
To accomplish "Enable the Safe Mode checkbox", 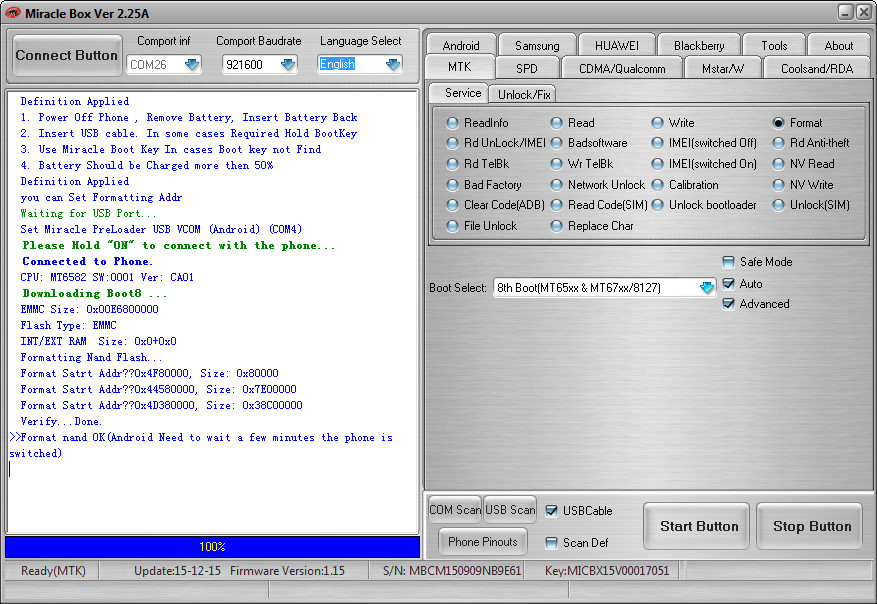I will [728, 262].
